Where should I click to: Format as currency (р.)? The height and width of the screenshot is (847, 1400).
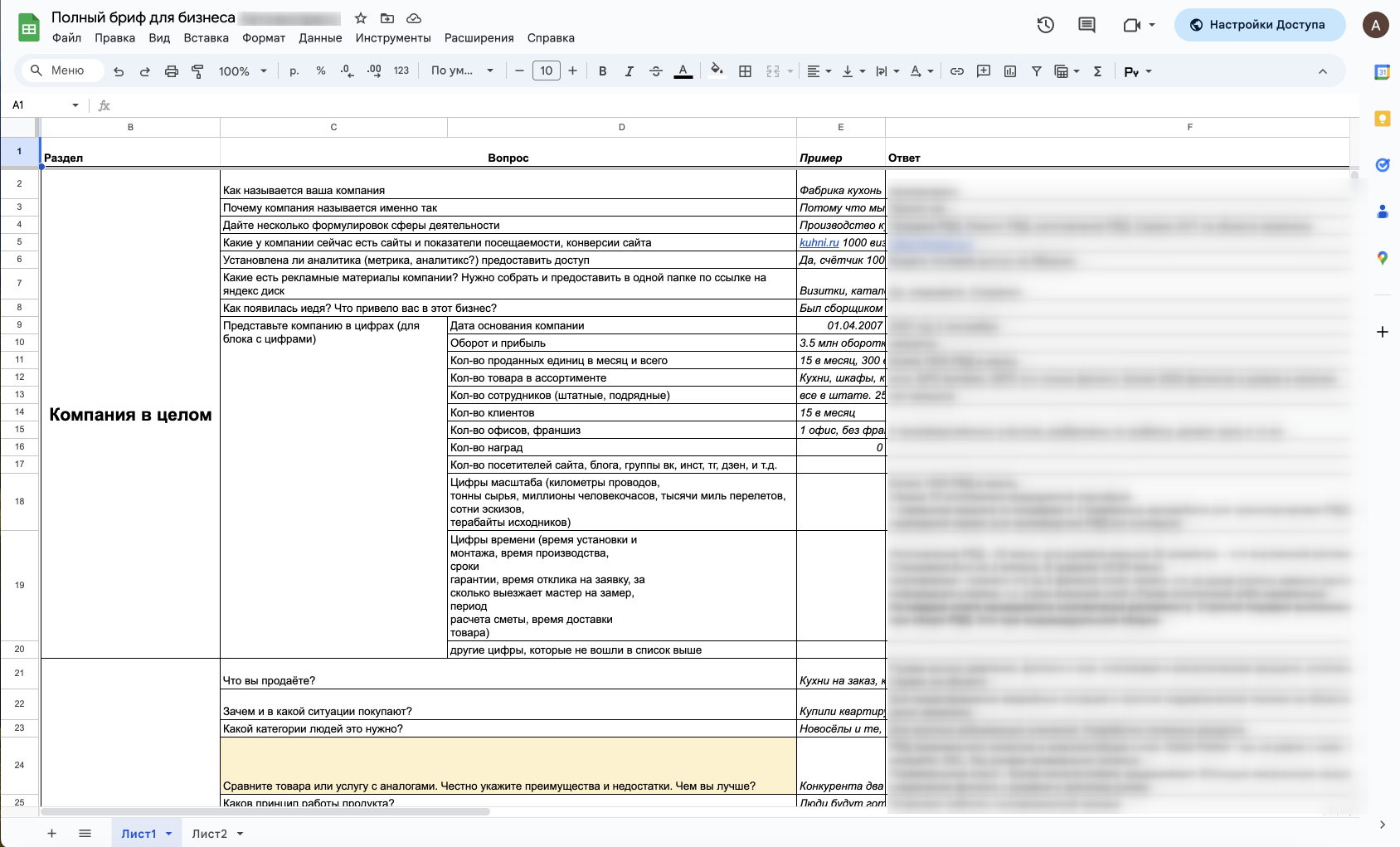point(294,71)
